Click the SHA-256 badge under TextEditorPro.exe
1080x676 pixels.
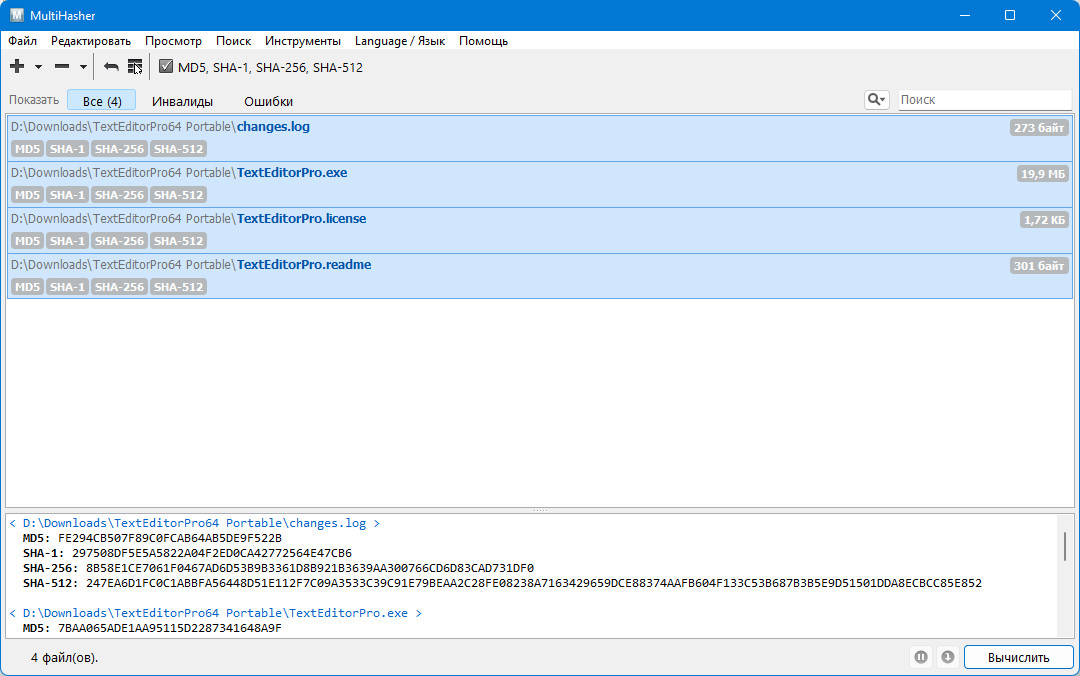click(119, 195)
